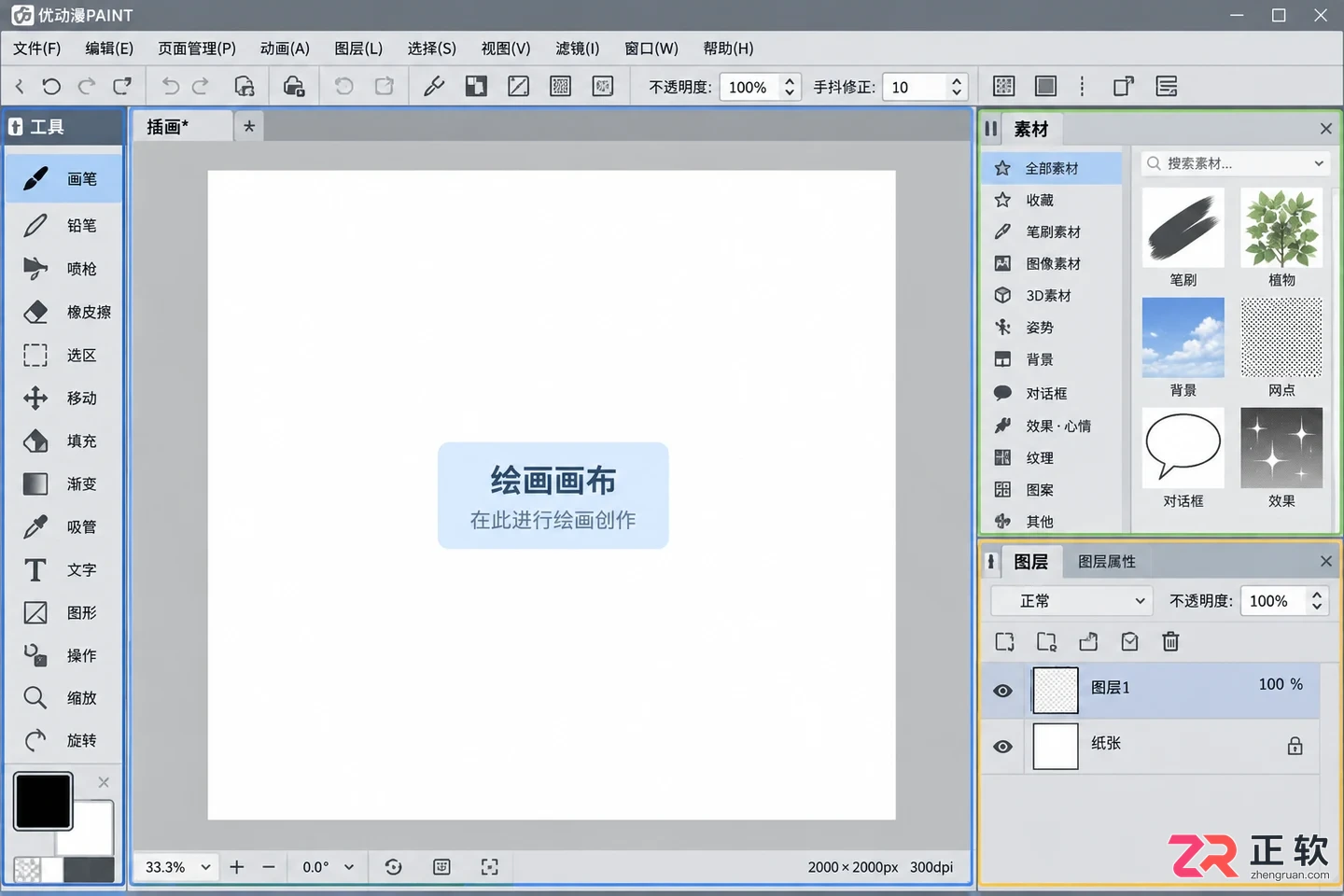Screen dimensions: 1344x896
Task: Activate the 橡皮擦 eraser tool
Action: click(63, 312)
